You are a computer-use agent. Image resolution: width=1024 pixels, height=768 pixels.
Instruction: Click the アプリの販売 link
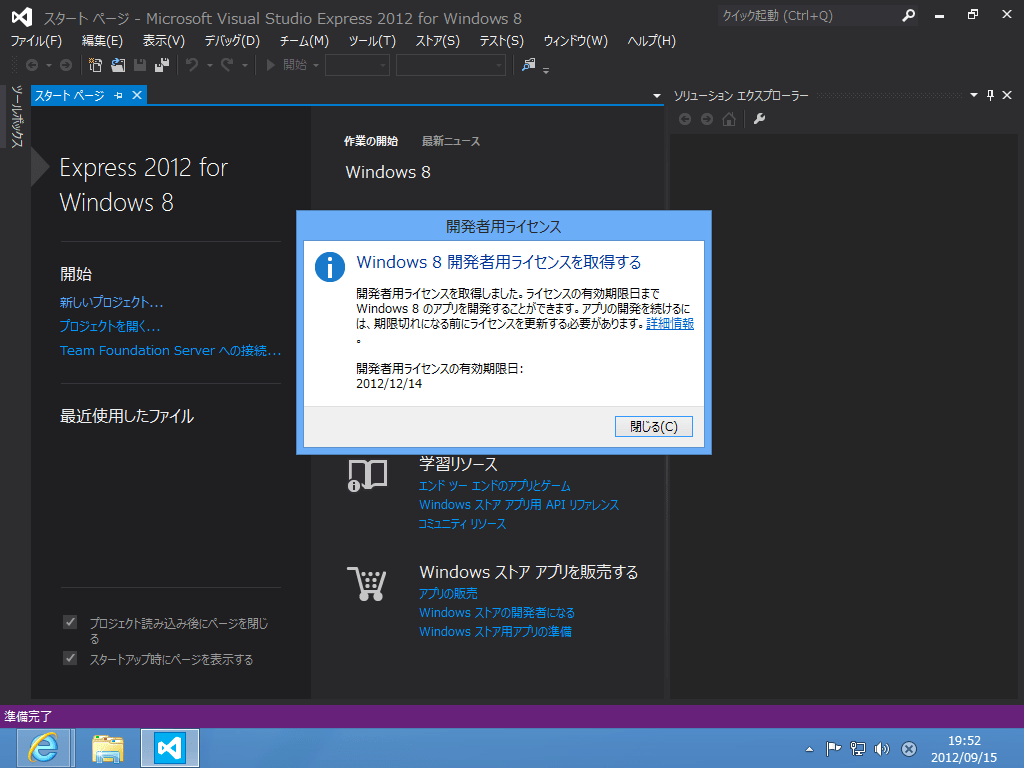pyautogui.click(x=448, y=593)
